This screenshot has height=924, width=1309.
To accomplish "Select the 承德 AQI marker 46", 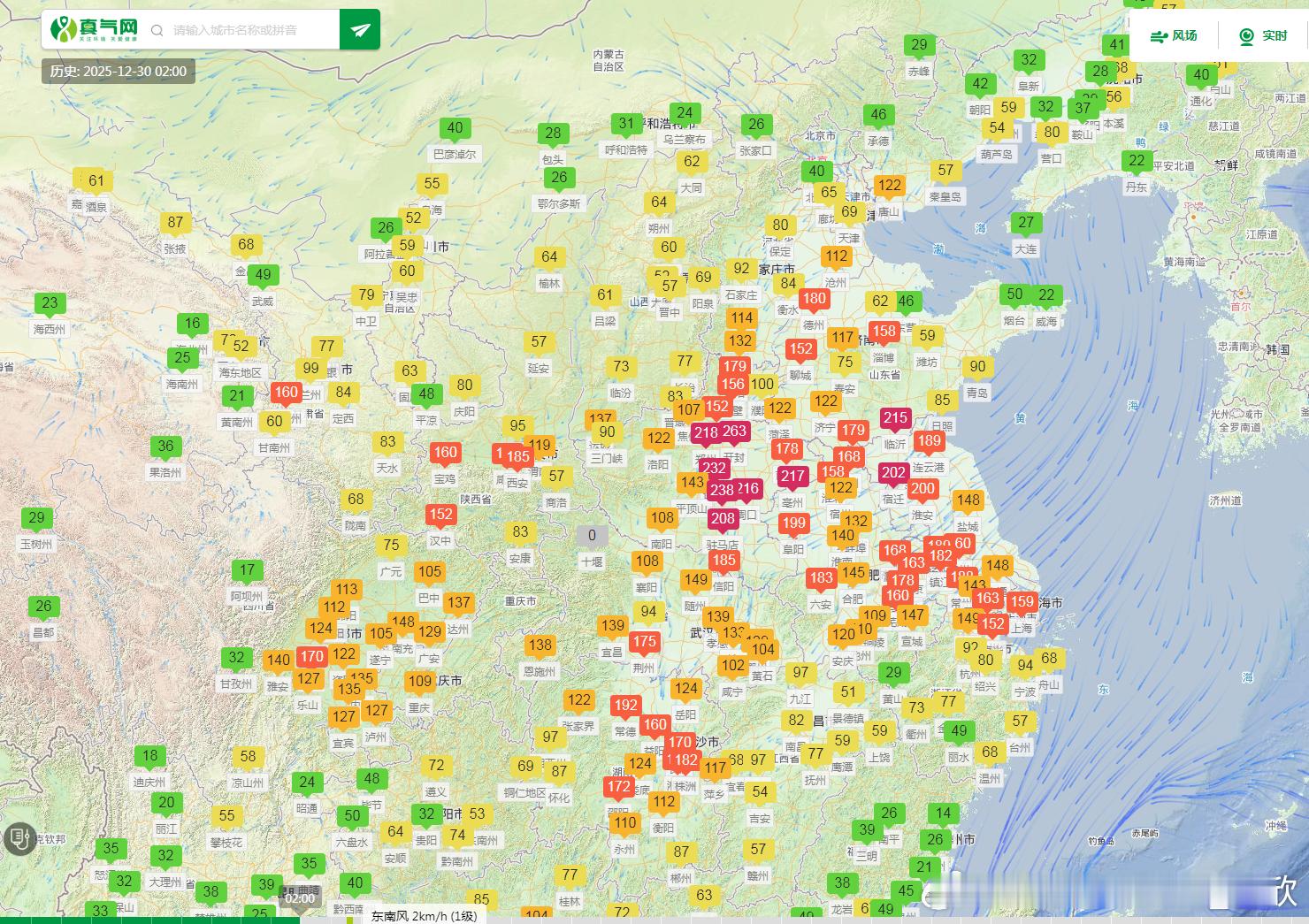I will coord(878,116).
